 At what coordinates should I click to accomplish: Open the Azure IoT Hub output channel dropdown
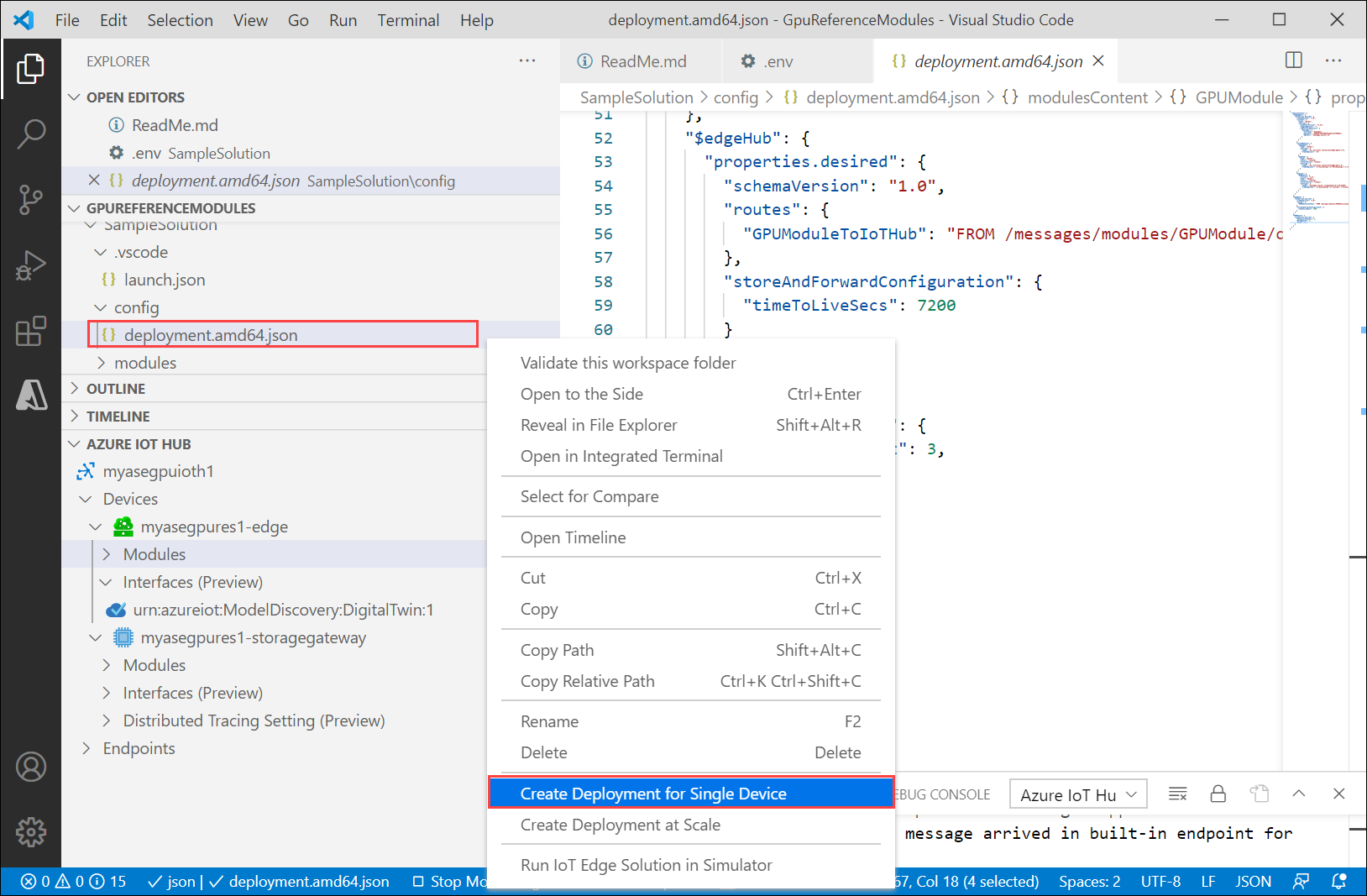point(1077,794)
